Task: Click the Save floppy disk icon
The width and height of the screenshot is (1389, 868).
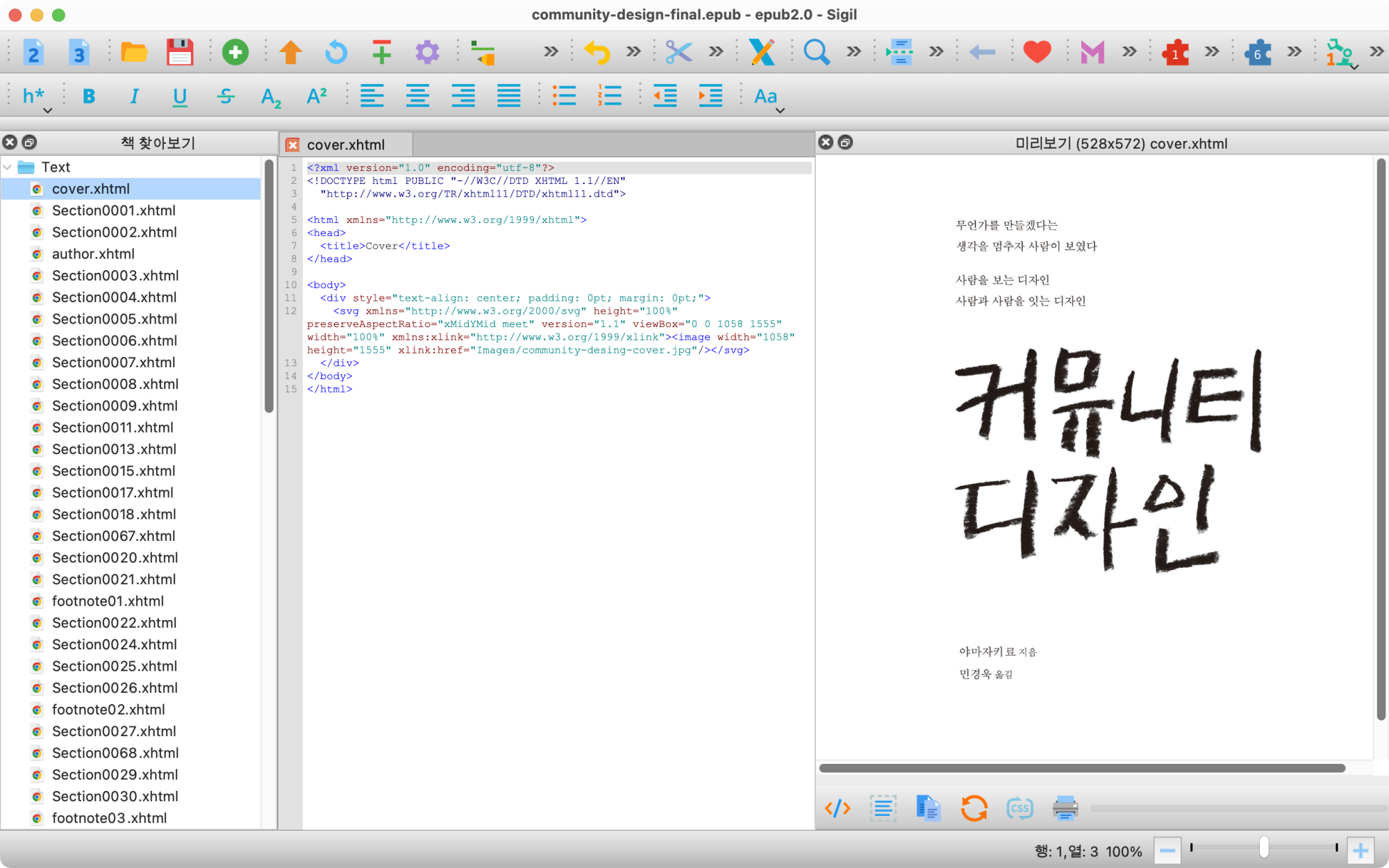Action: (180, 52)
